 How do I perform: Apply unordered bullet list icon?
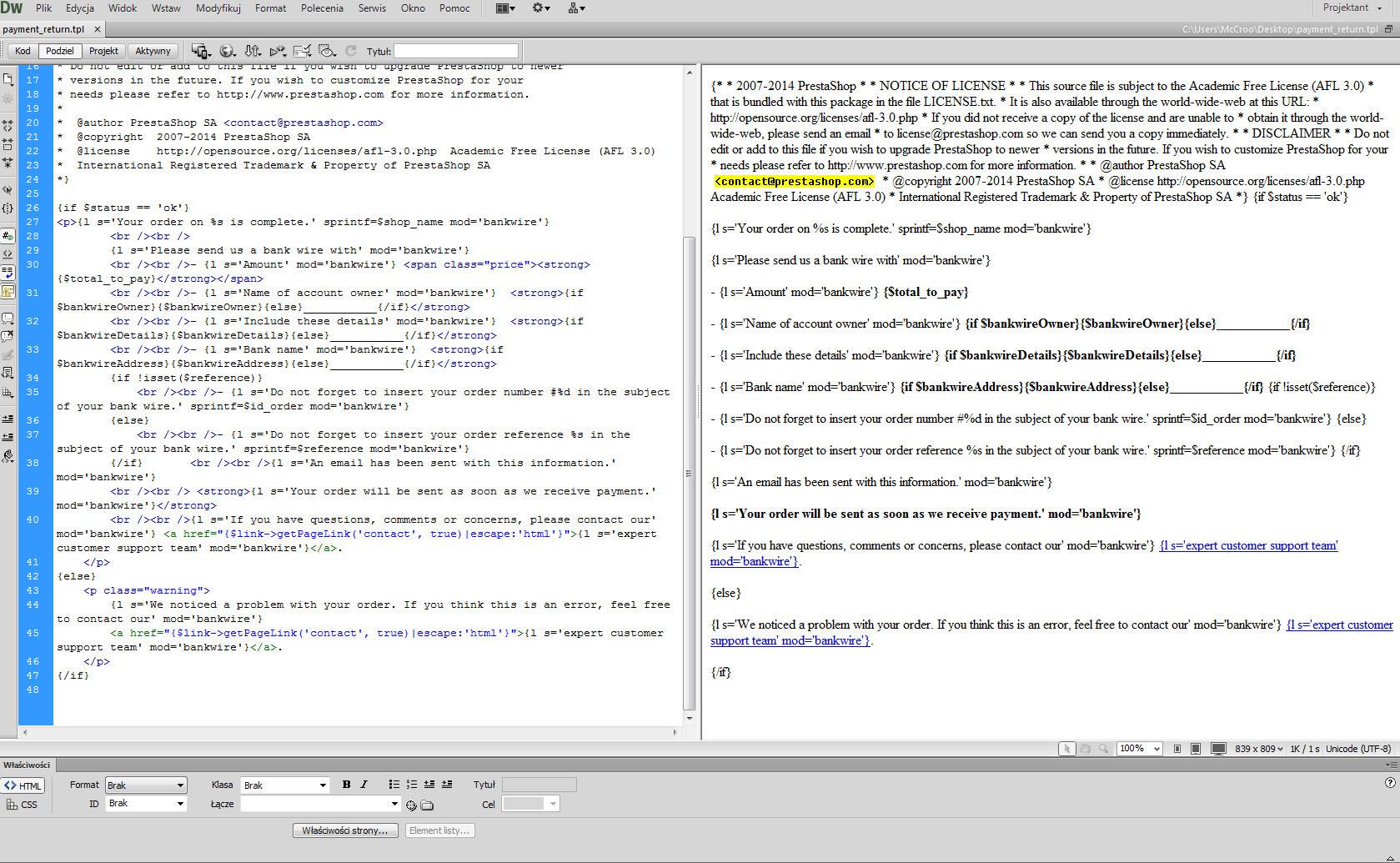coord(394,785)
